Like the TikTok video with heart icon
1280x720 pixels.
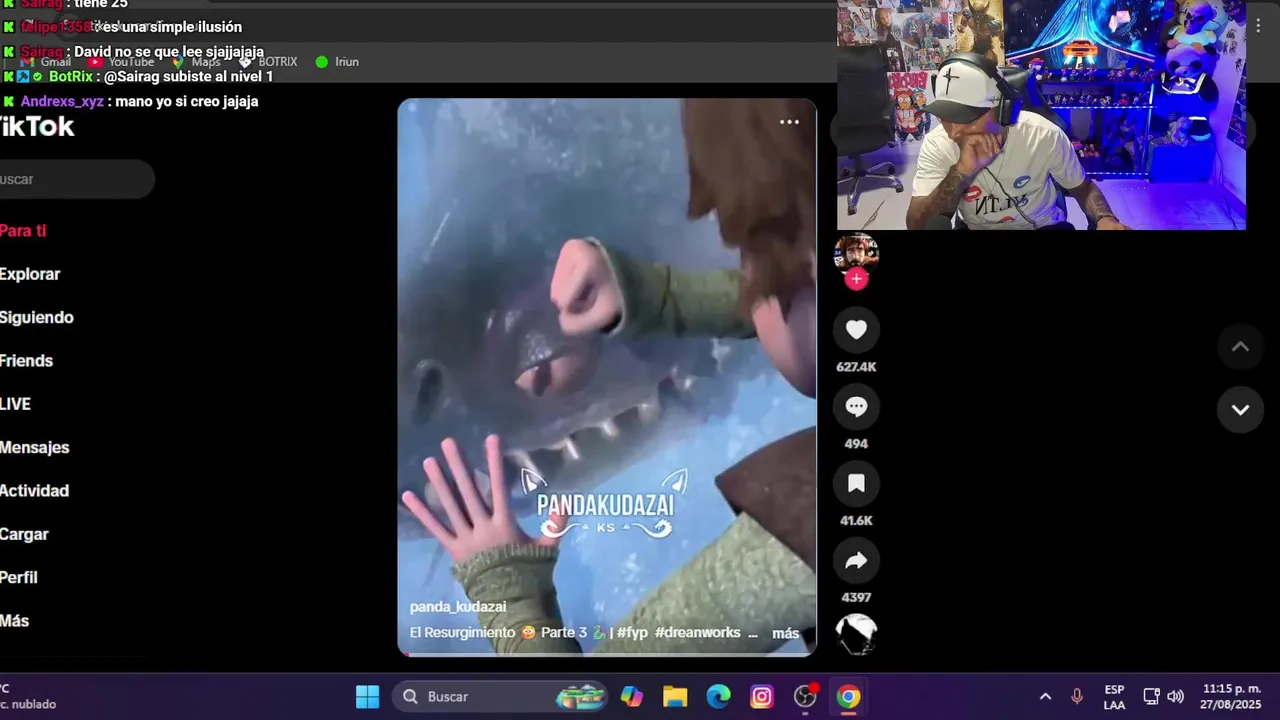pos(856,330)
